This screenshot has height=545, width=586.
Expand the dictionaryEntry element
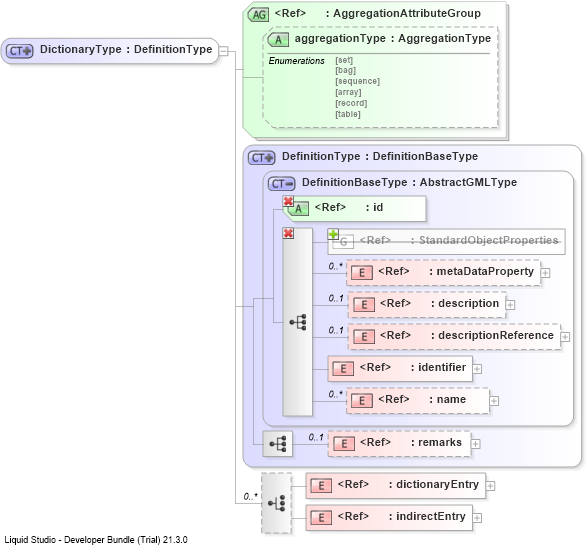(x=490, y=486)
